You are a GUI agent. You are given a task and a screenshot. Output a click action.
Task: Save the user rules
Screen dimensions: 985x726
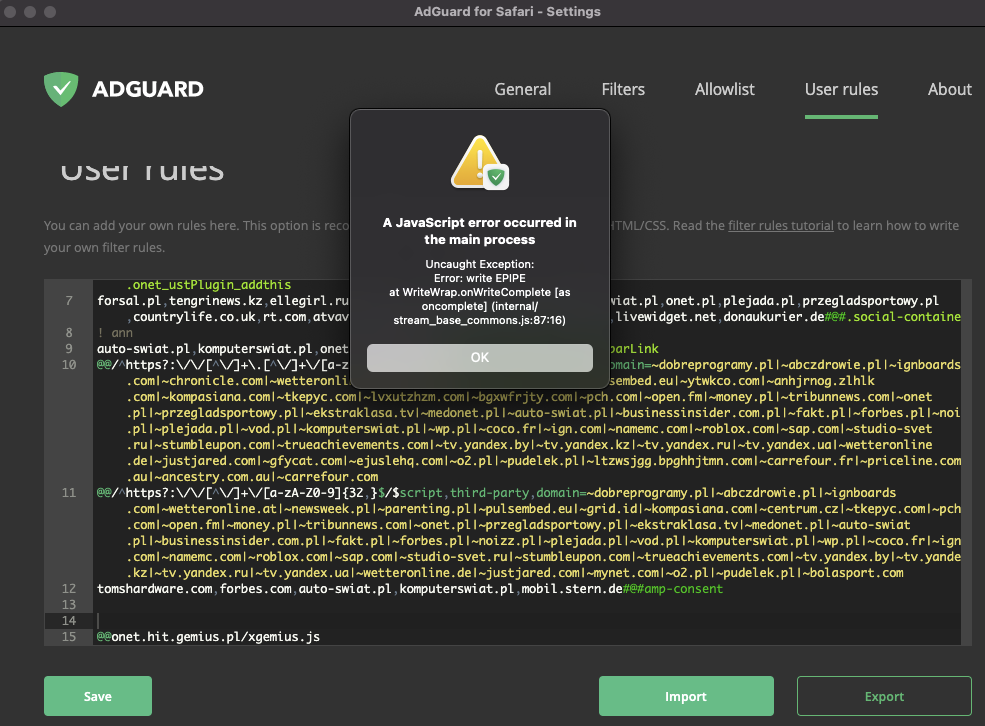(97, 695)
